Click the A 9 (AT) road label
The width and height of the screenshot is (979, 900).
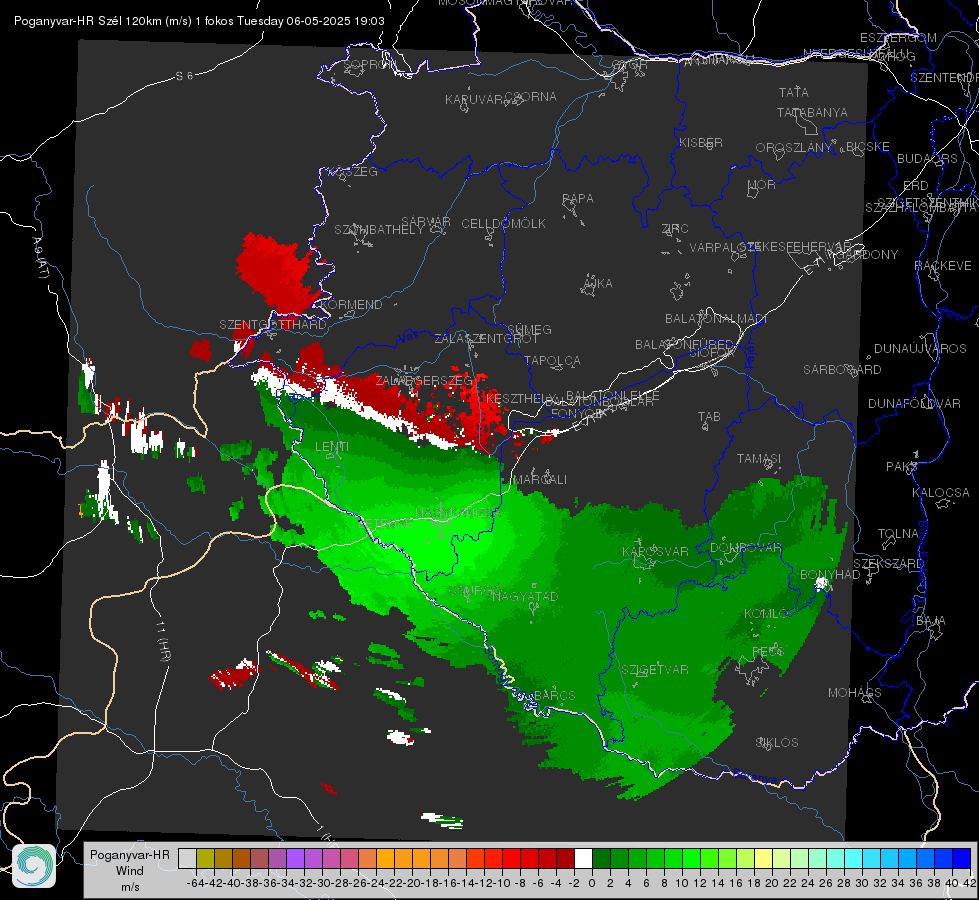pyautogui.click(x=39, y=258)
